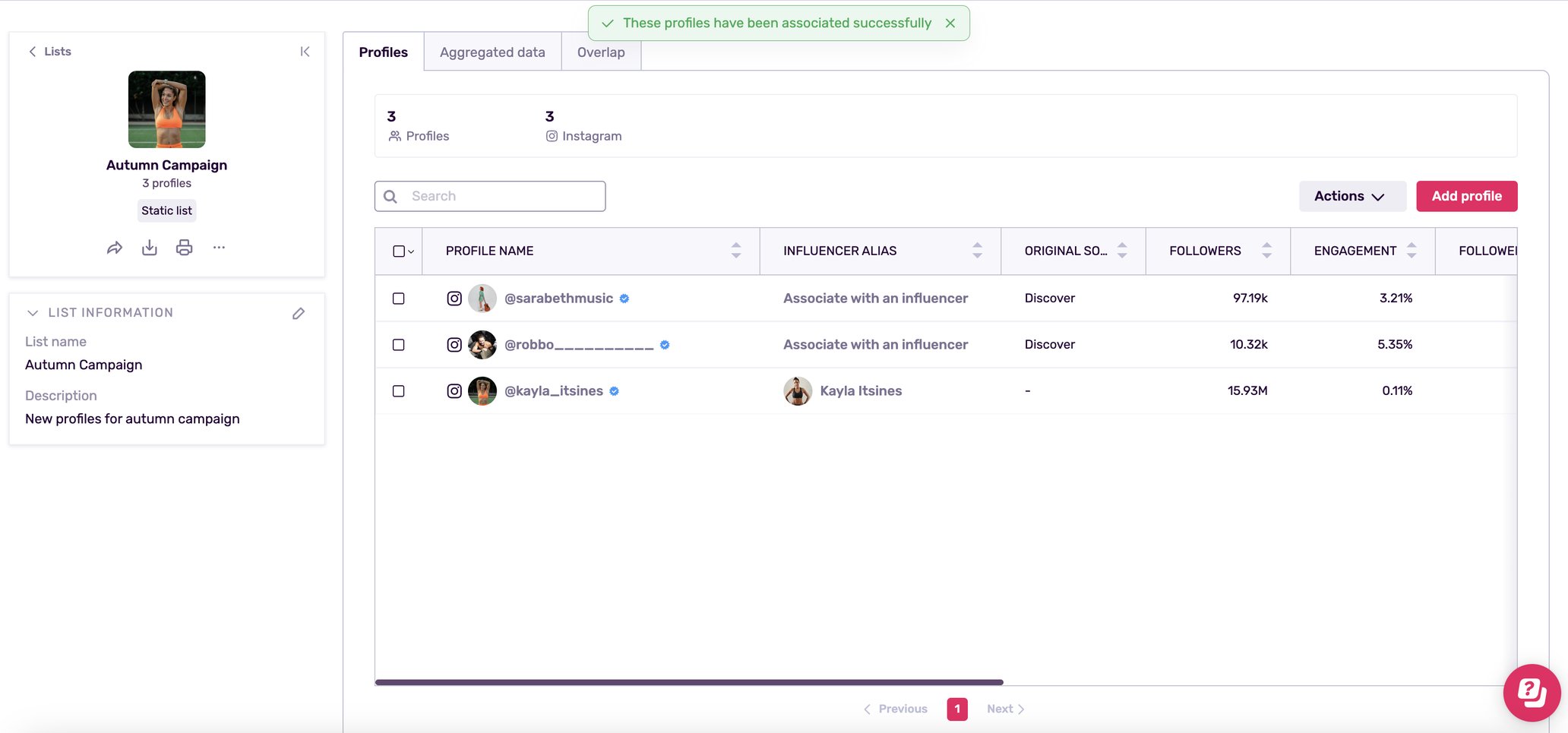Sort by Influencer Alias column arrows

pyautogui.click(x=978, y=251)
